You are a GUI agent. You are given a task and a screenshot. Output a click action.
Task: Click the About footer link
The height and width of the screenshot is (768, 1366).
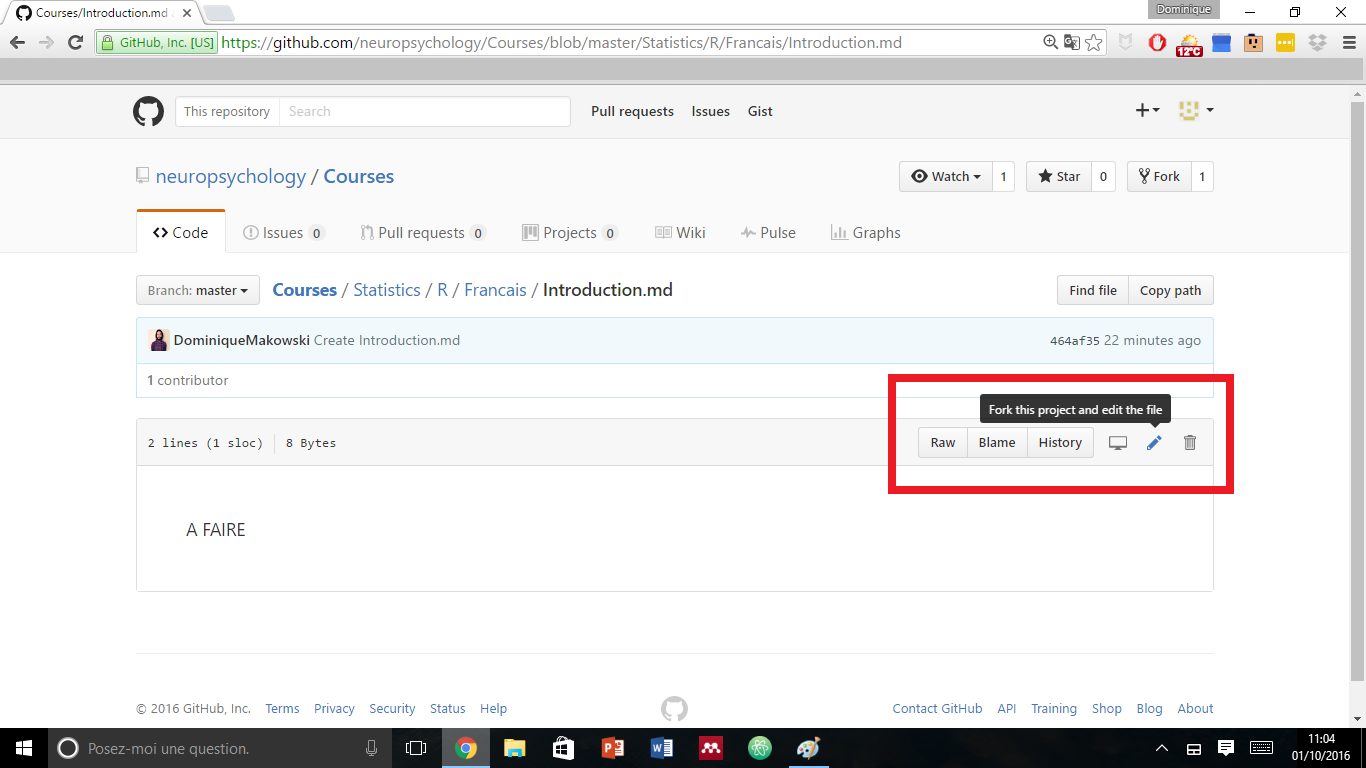tap(1195, 708)
